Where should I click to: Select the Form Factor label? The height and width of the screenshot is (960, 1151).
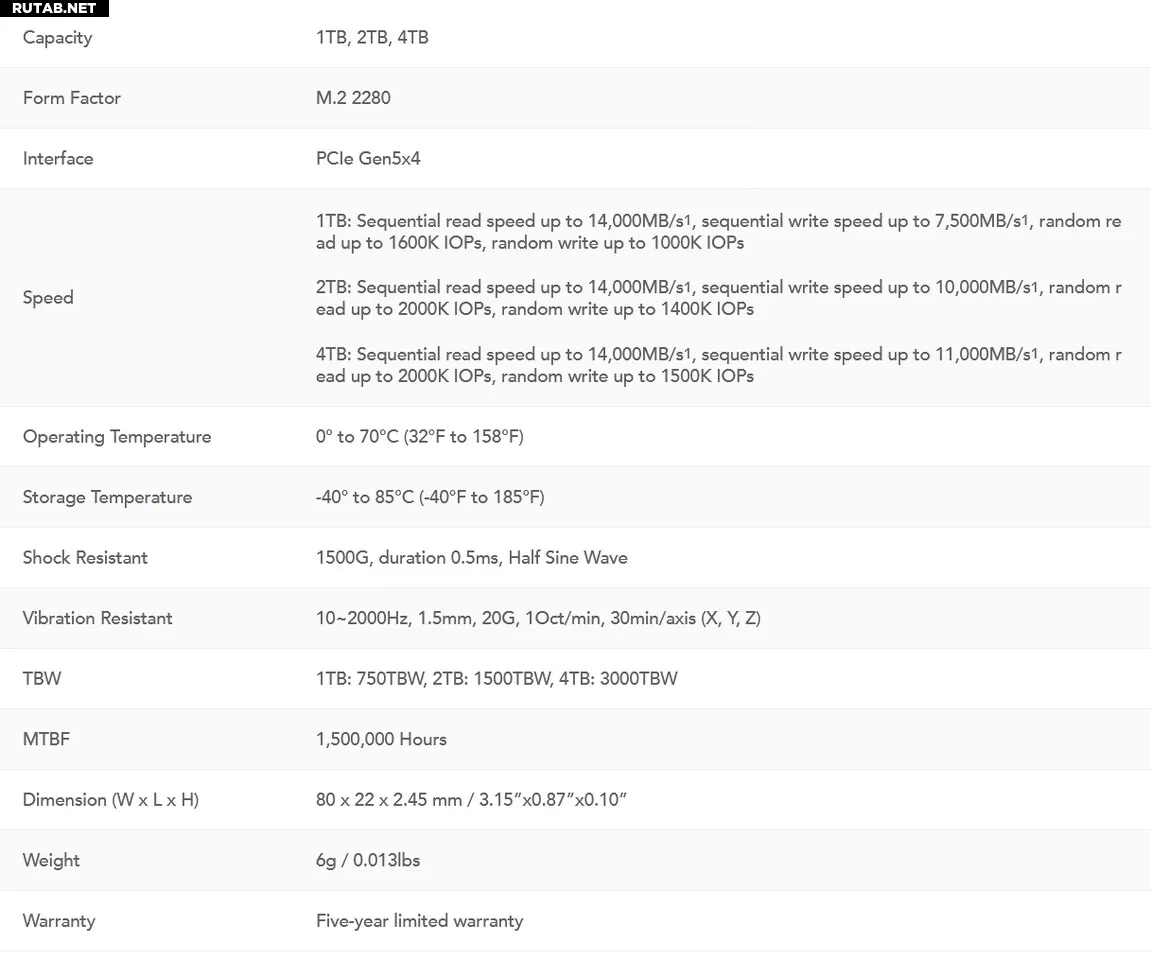[72, 98]
